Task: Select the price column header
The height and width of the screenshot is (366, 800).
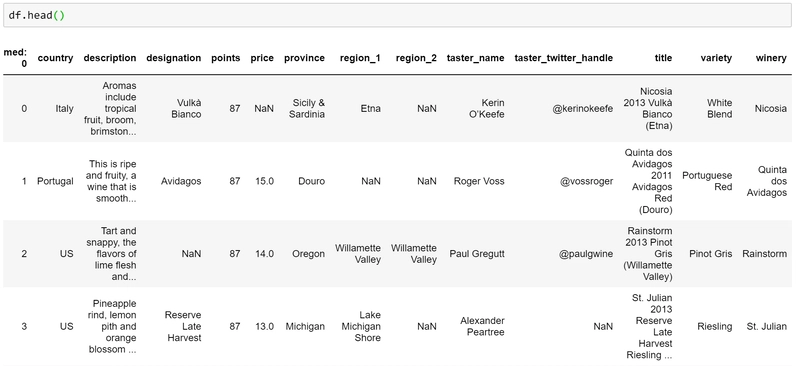Action: point(262,58)
